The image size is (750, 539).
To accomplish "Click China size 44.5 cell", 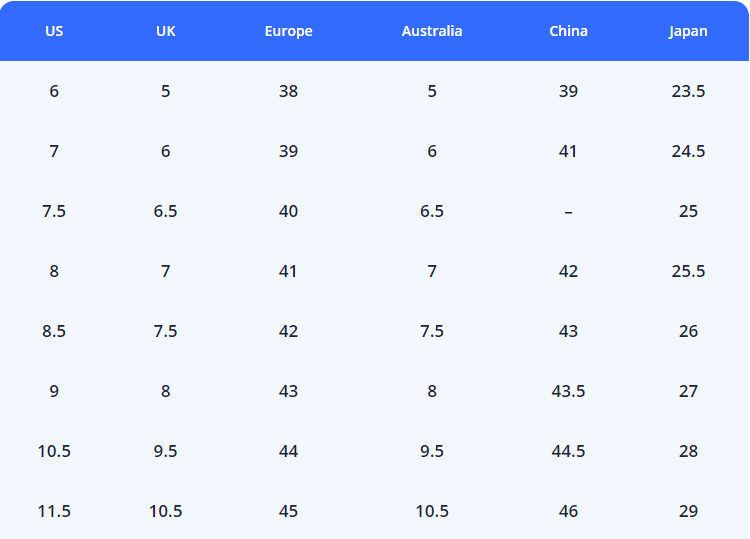I will [x=568, y=451].
